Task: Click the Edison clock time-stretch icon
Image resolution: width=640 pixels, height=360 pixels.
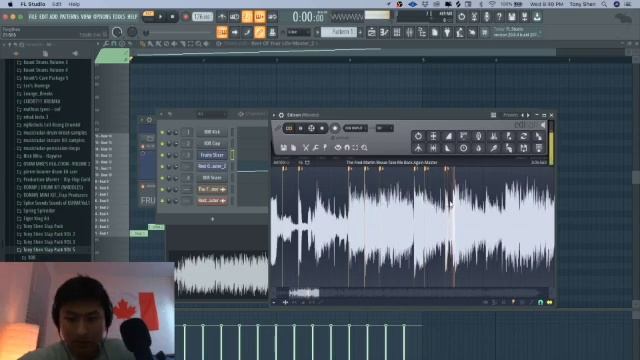Action: [x=463, y=148]
